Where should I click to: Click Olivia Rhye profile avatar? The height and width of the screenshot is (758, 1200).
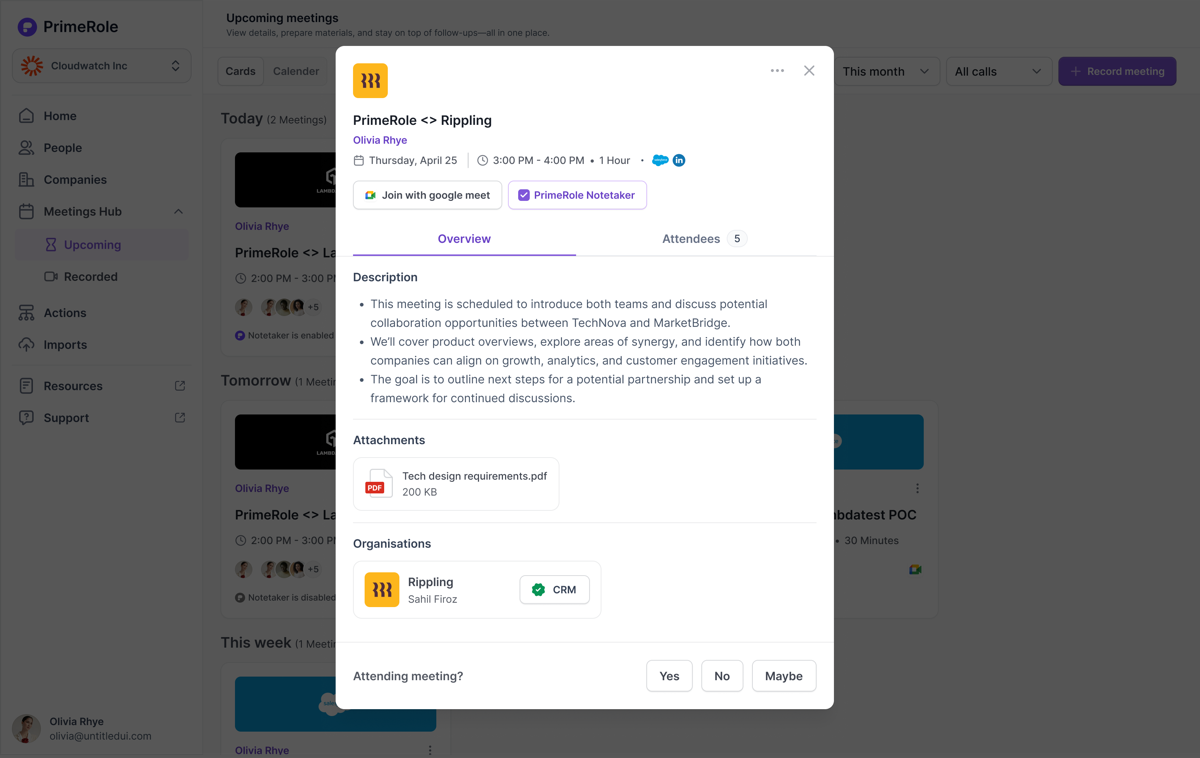coord(26,728)
